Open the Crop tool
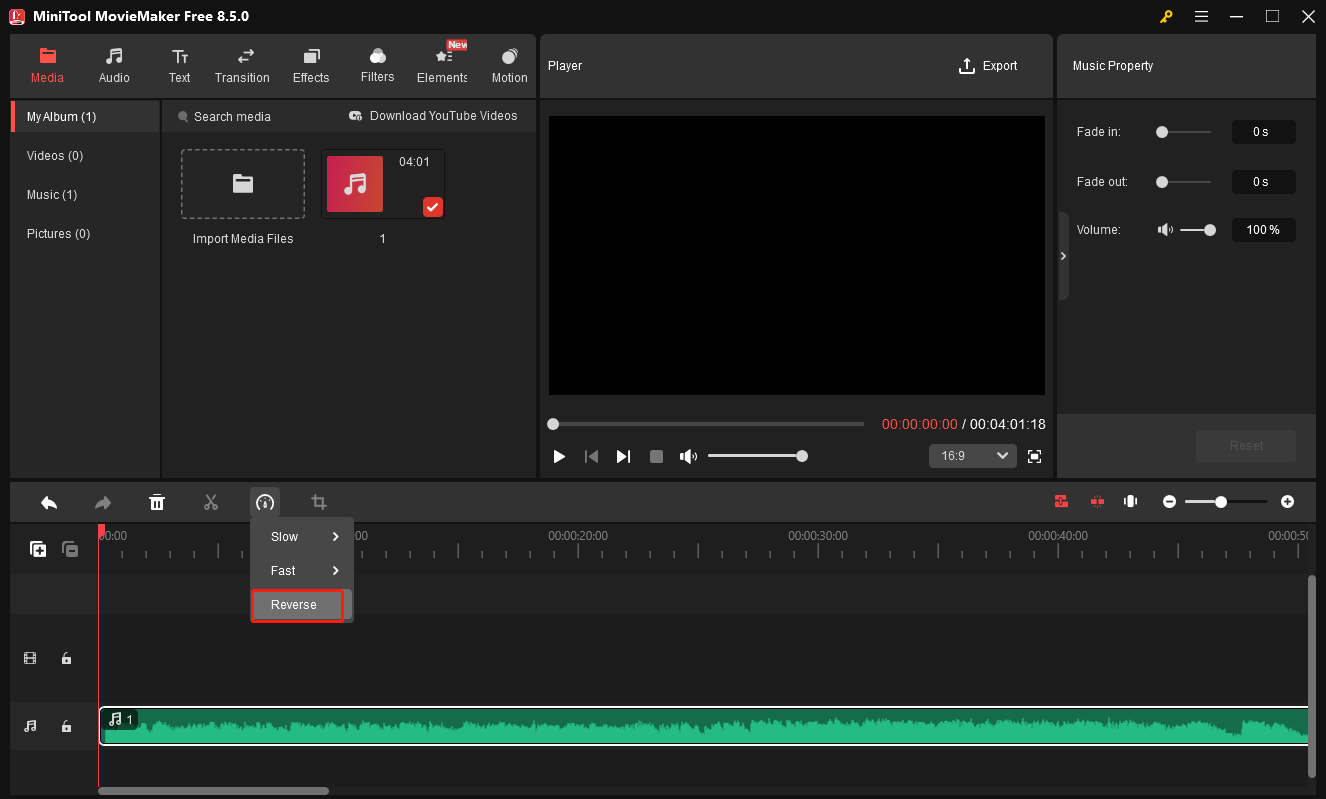1326x799 pixels. [318, 502]
